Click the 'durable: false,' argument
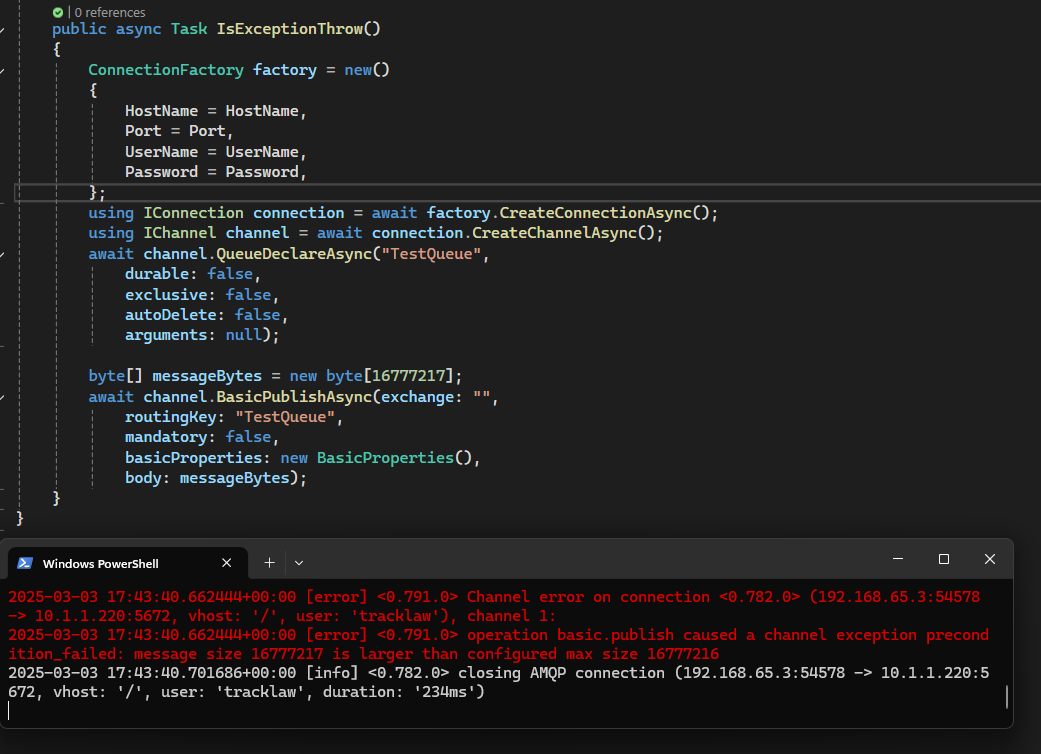This screenshot has height=754, width=1041. (193, 273)
